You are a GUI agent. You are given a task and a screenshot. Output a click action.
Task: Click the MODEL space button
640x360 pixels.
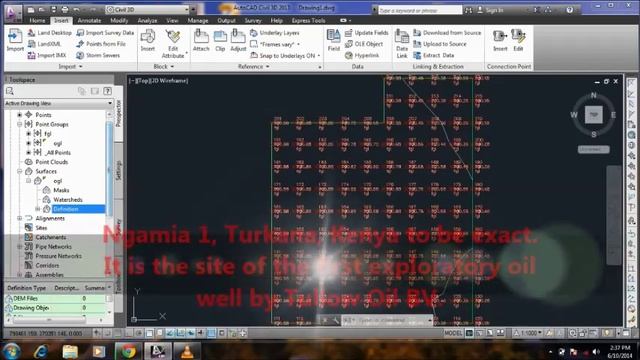[453, 333]
